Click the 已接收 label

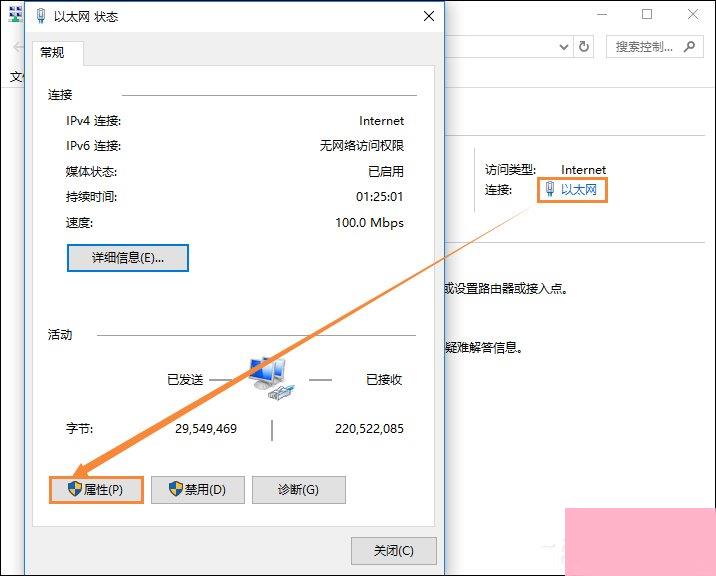click(384, 380)
